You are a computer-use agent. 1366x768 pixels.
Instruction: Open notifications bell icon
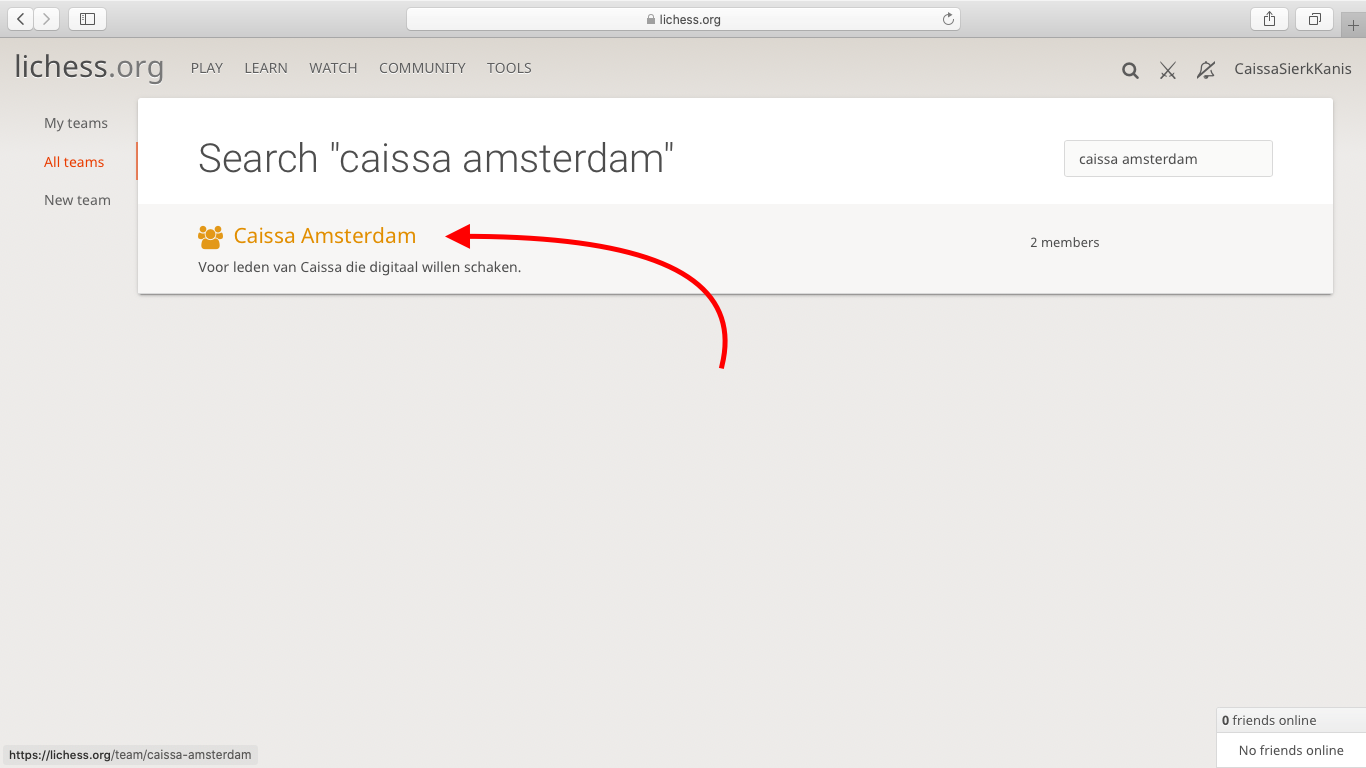click(1206, 70)
